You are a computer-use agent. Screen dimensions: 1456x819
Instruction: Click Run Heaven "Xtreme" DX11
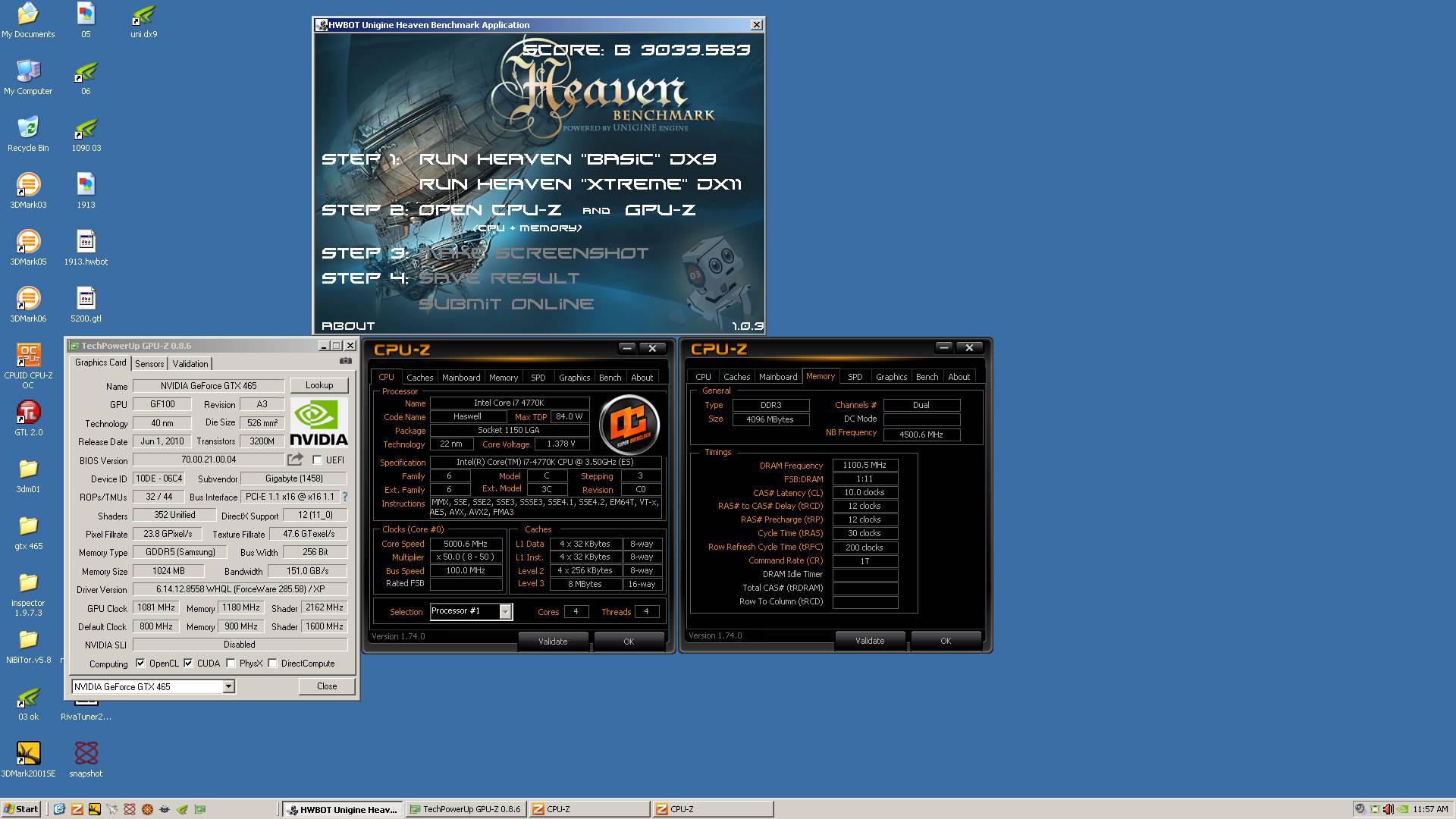[580, 184]
